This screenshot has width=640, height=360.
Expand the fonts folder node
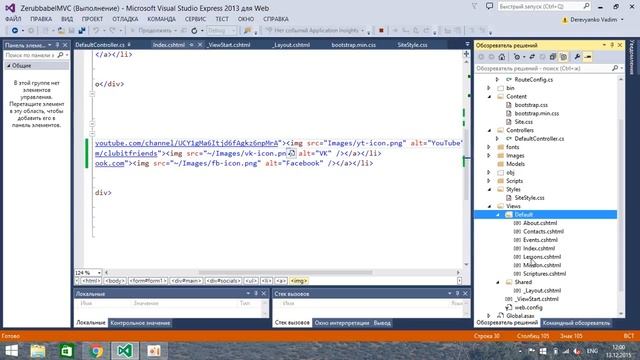[489, 147]
